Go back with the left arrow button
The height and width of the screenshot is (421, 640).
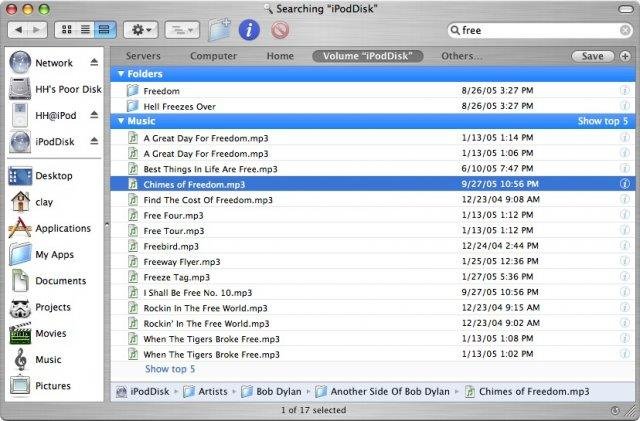coord(18,30)
